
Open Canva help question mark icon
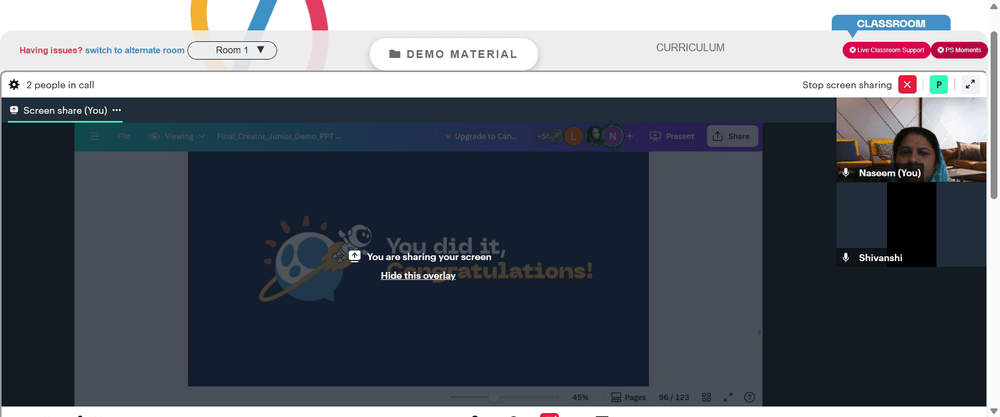tap(749, 397)
